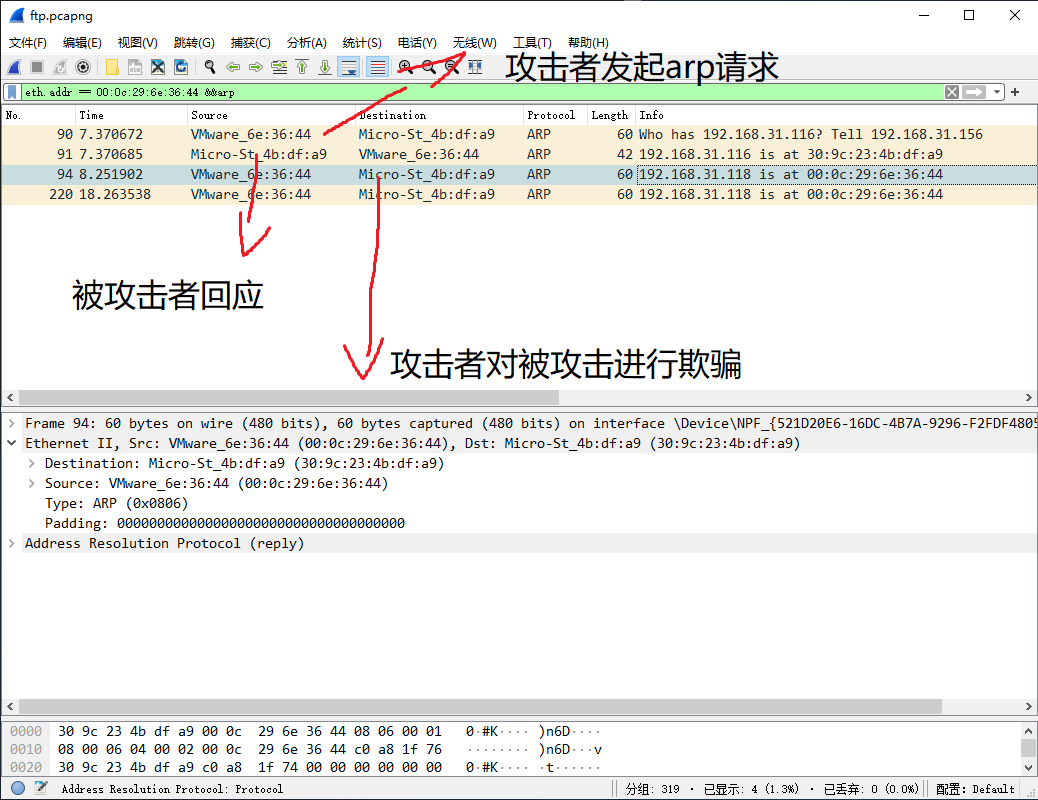Open the 编辑(E) menu
This screenshot has width=1038, height=800.
[82, 43]
